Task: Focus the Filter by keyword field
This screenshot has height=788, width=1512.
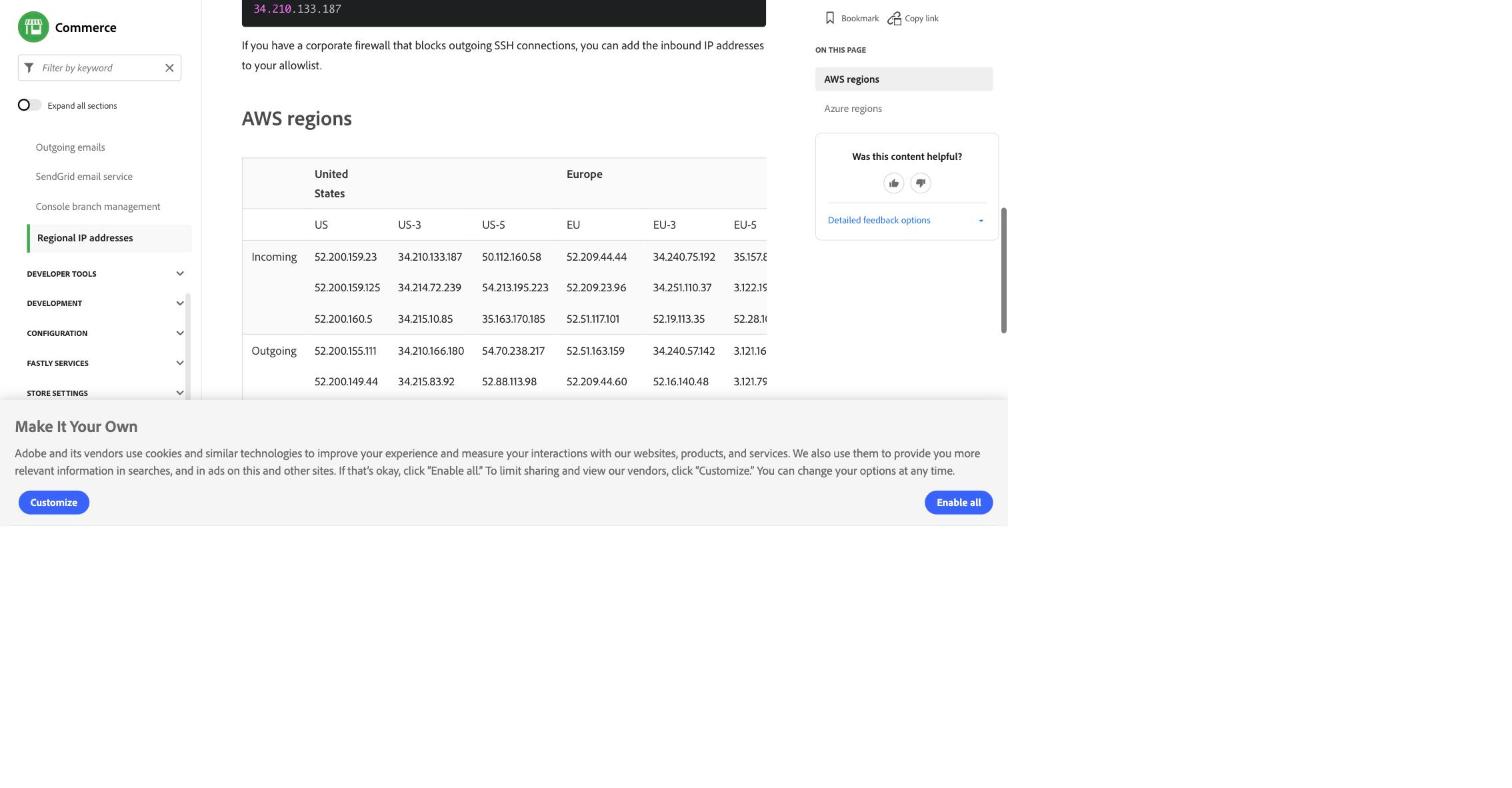Action: pyautogui.click(x=100, y=68)
